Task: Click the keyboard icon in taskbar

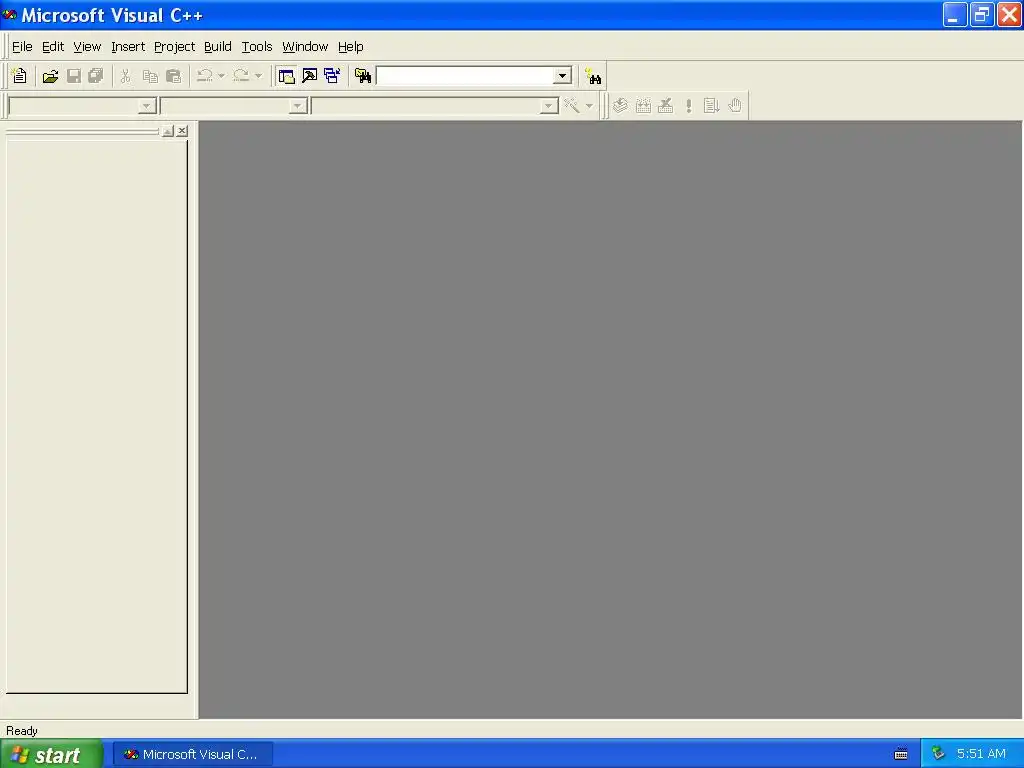Action: (901, 754)
